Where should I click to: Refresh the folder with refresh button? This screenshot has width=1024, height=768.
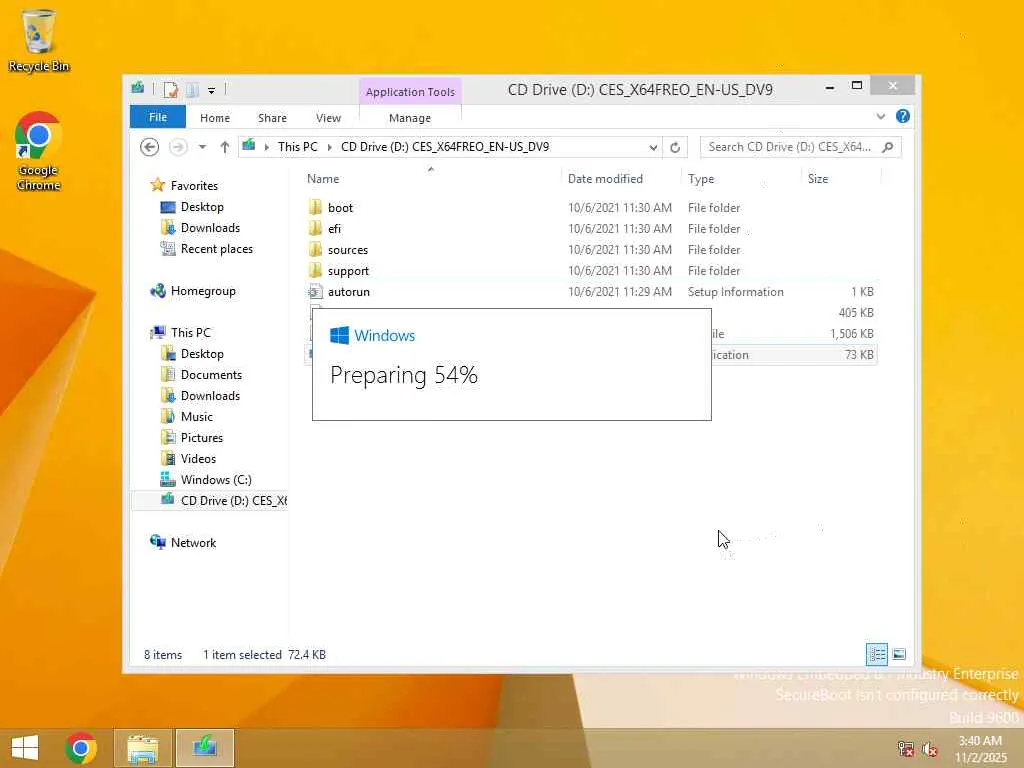[675, 148]
